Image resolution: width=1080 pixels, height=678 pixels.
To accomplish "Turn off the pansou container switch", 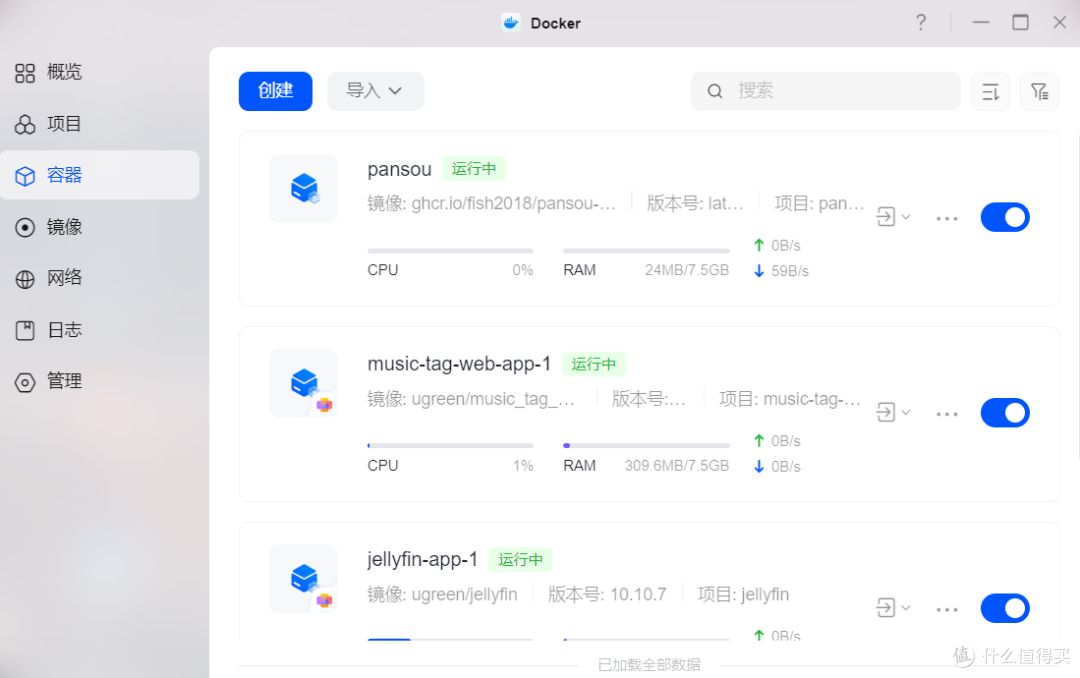I will (1005, 217).
